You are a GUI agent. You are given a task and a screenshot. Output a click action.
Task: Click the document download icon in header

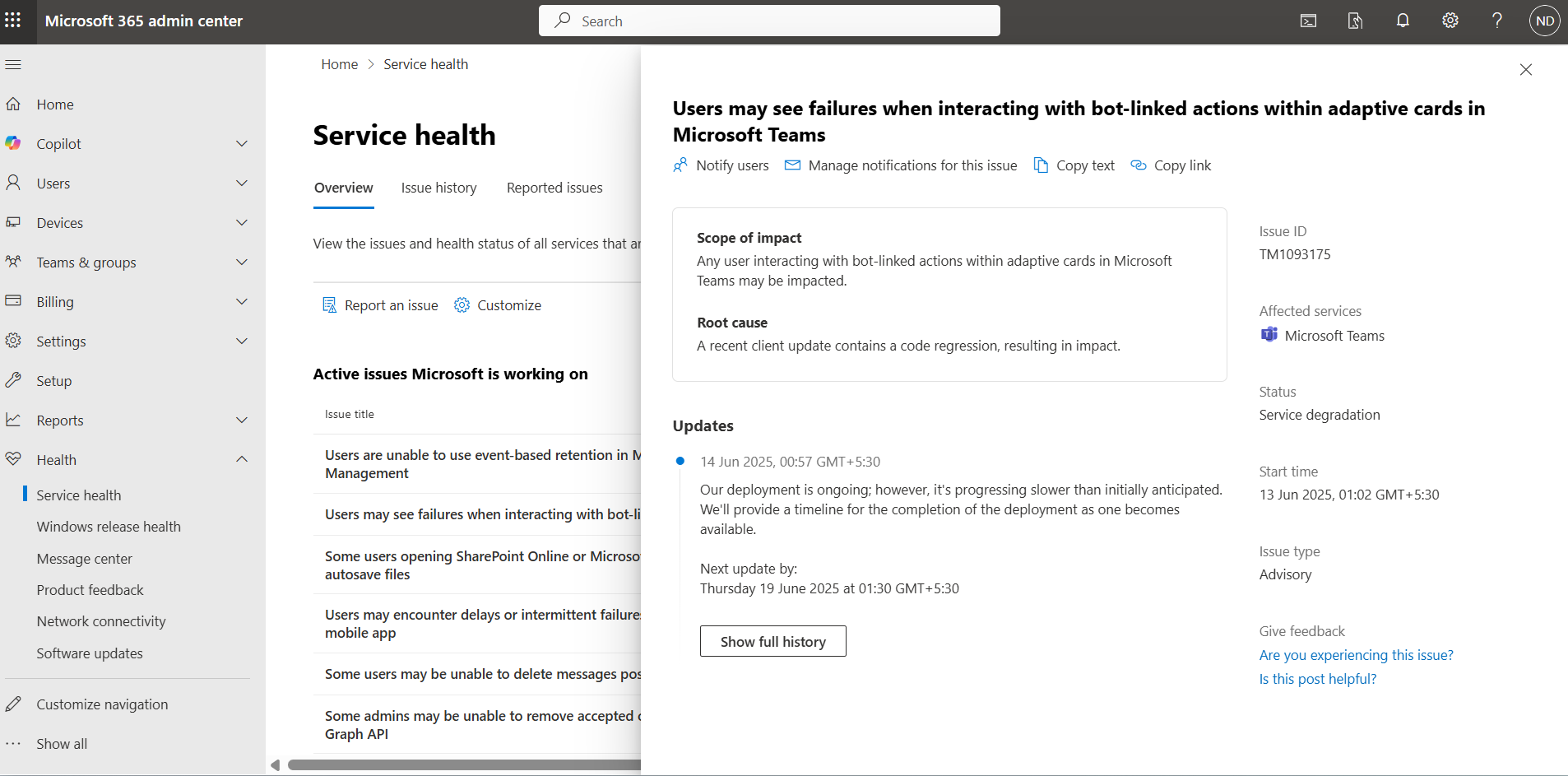coord(1355,21)
